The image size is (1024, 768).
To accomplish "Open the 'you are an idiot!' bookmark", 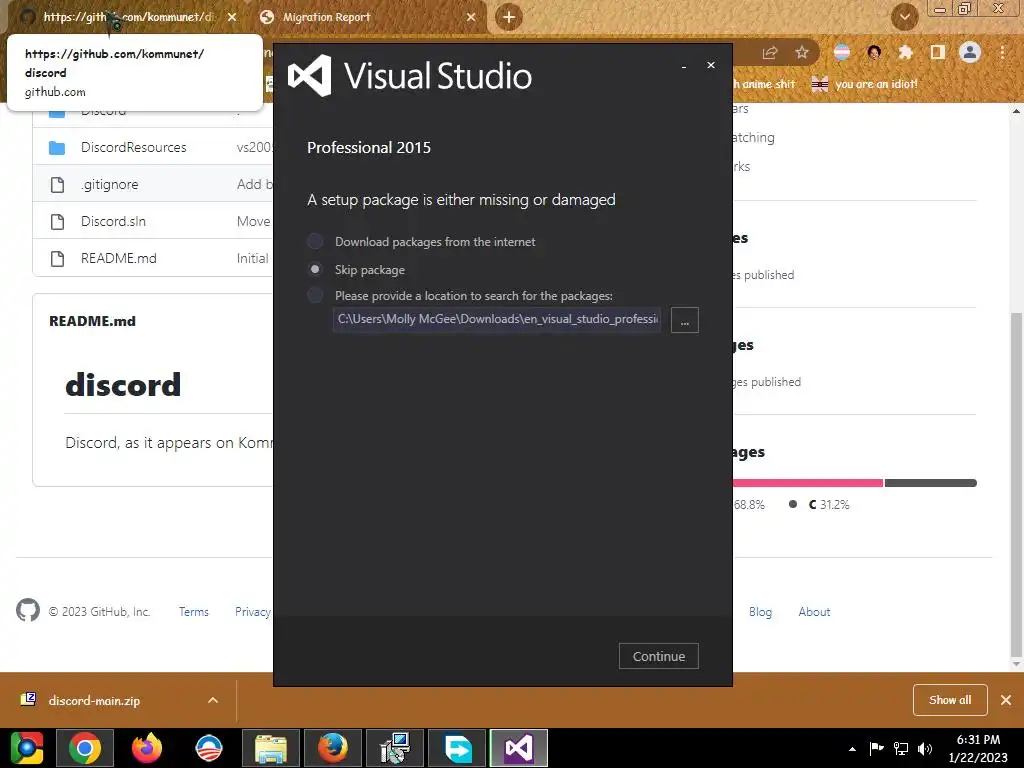I will point(865,84).
